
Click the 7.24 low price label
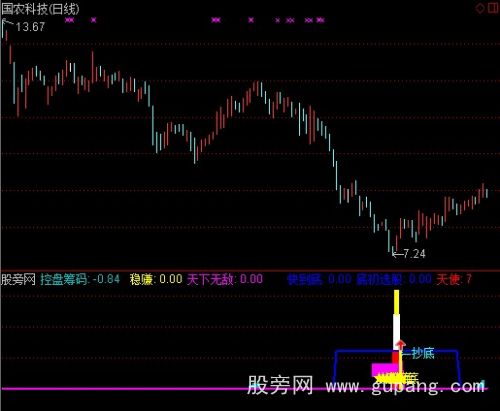pos(414,254)
